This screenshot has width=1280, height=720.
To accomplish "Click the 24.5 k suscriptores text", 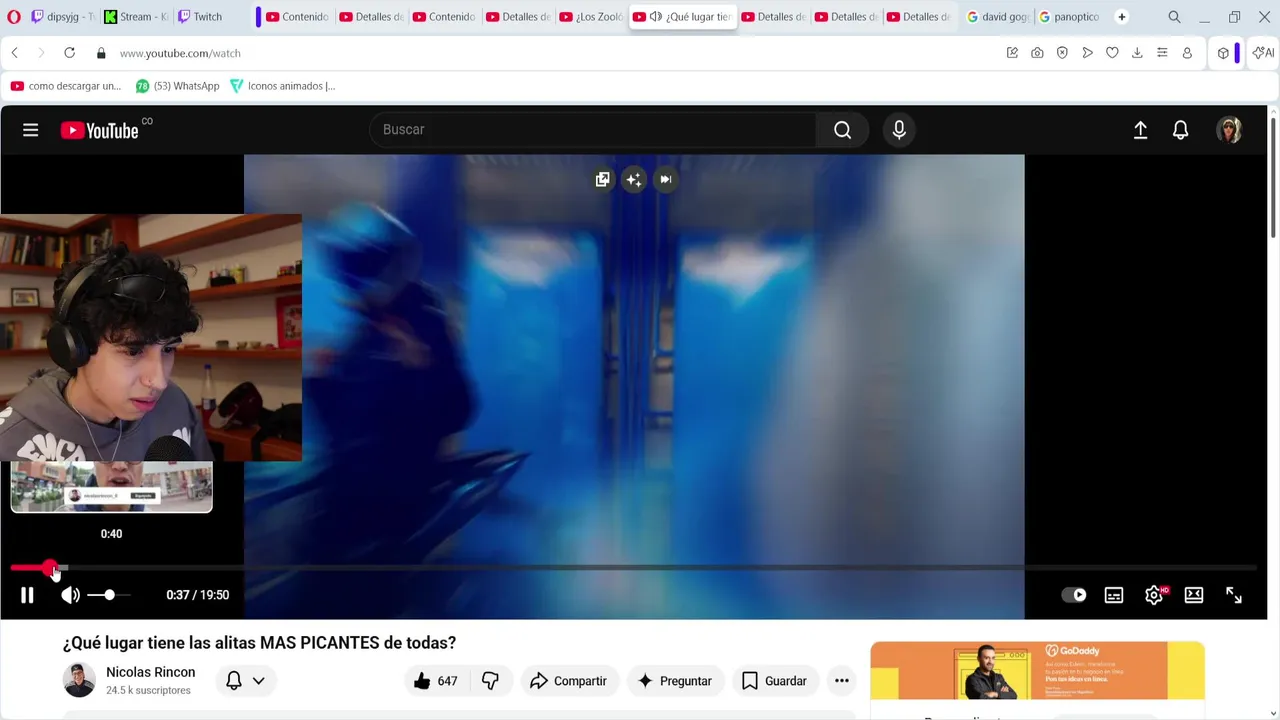I will pos(148,690).
